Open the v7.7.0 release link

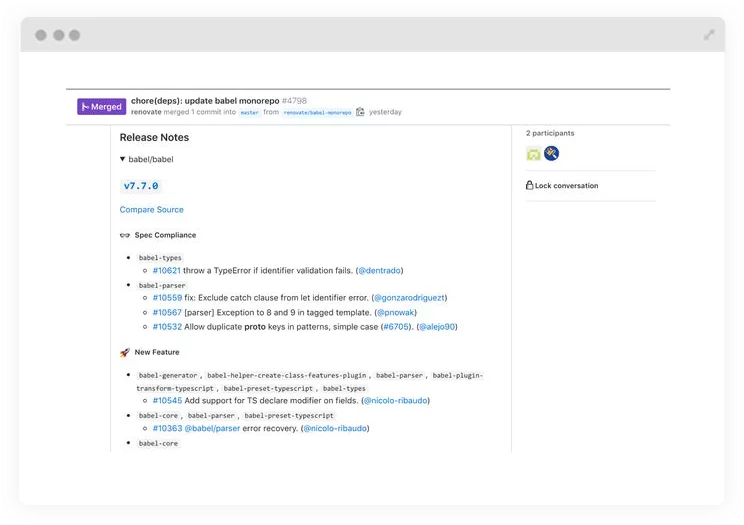pos(141,186)
